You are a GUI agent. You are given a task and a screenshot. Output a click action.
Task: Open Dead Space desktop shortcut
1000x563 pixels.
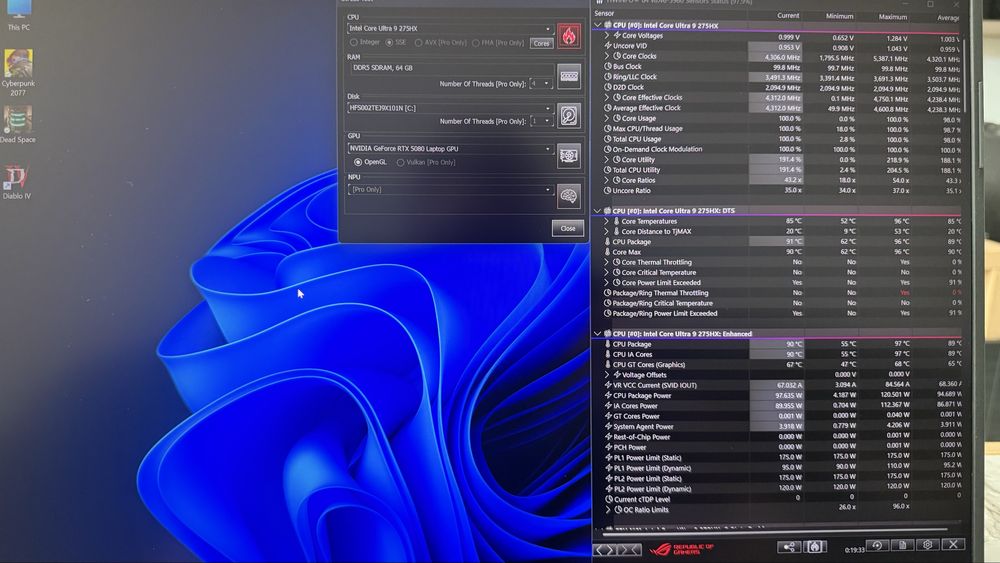tap(18, 124)
